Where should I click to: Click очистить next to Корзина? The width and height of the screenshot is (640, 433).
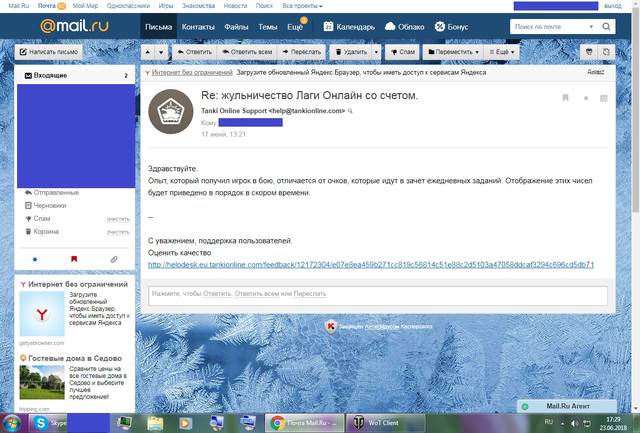(x=118, y=232)
